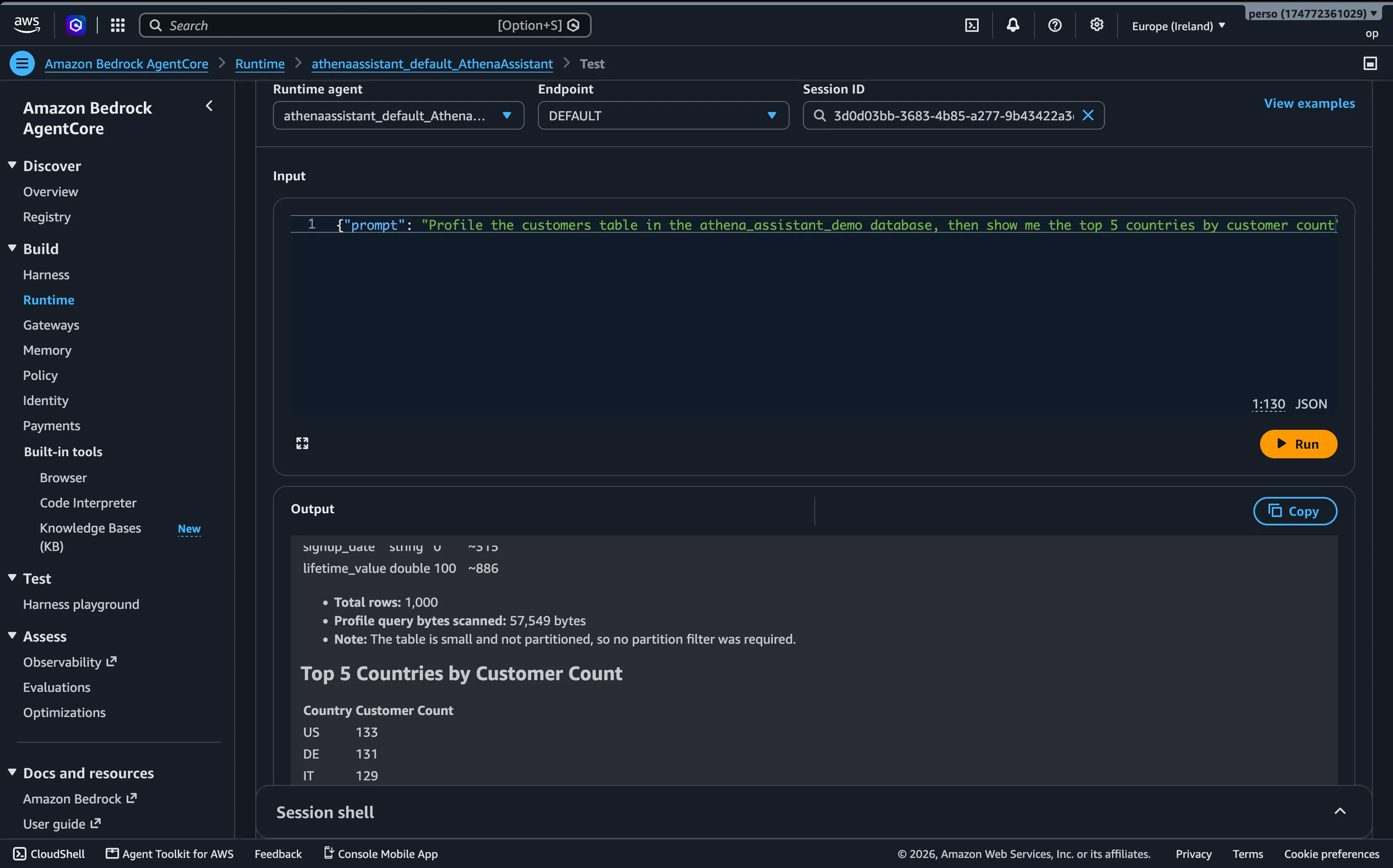1393x868 pixels.
Task: Click the Session ID search magnifier
Action: 820,115
